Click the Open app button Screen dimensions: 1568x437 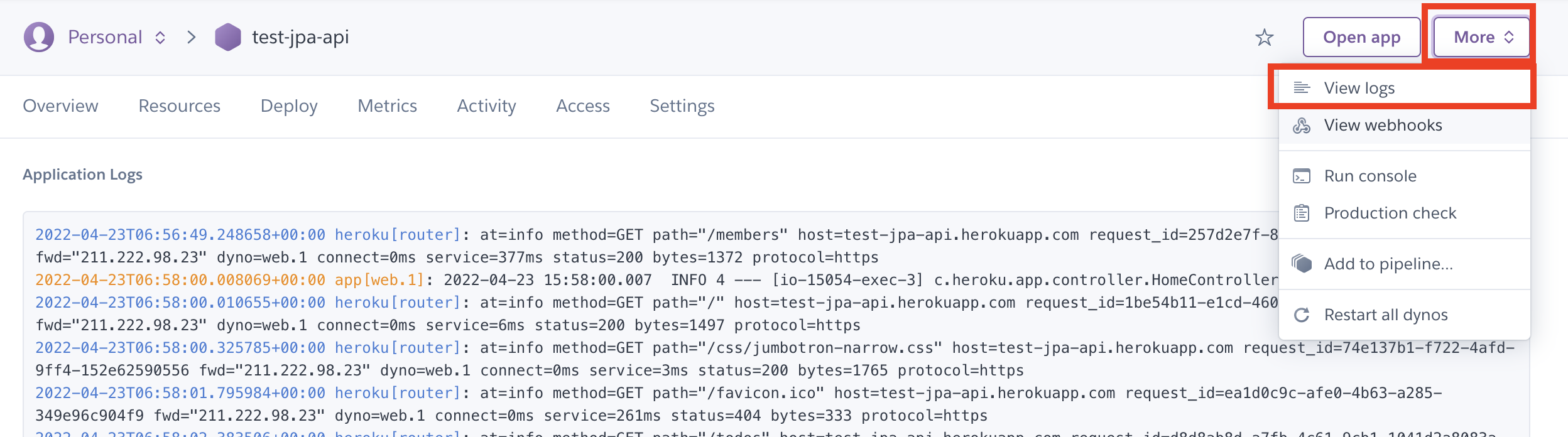click(1361, 37)
